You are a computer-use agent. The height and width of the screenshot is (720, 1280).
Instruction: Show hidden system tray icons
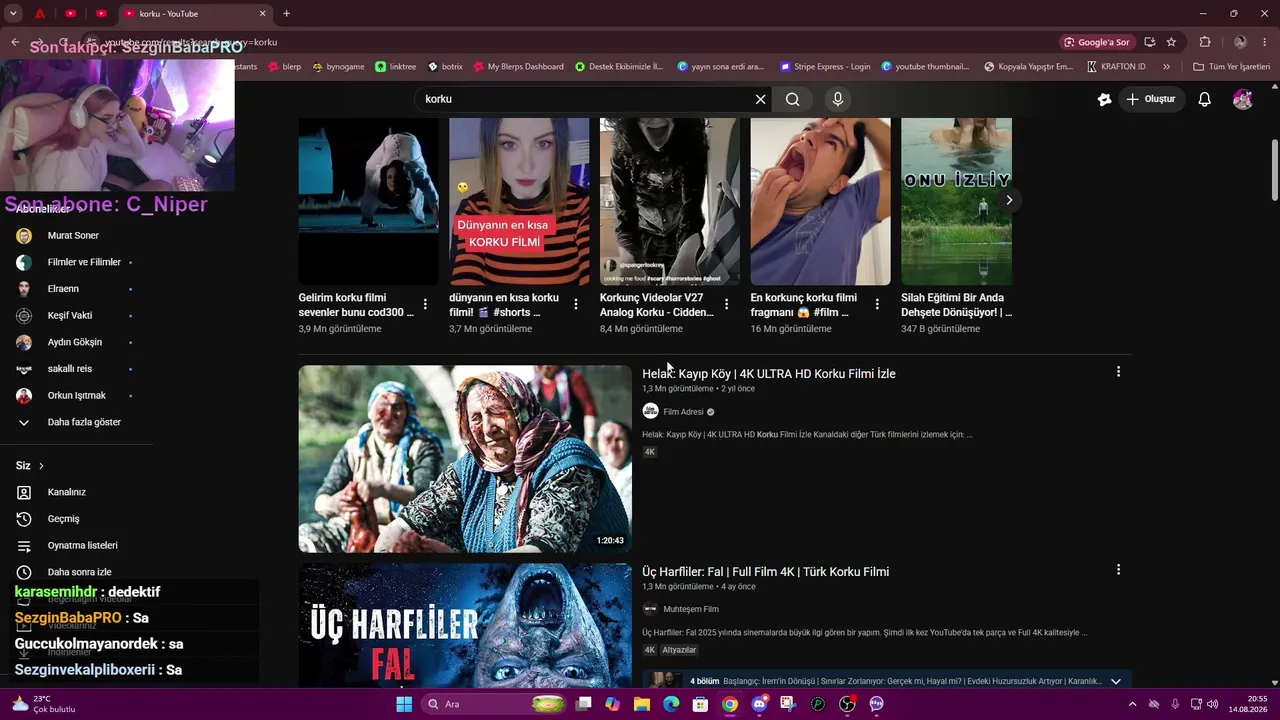[x=1132, y=704]
